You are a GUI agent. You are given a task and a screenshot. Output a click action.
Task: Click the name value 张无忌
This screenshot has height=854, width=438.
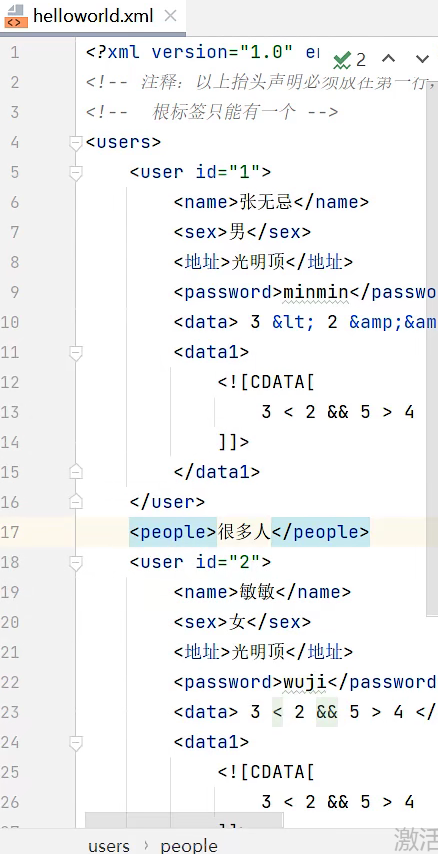coord(266,203)
